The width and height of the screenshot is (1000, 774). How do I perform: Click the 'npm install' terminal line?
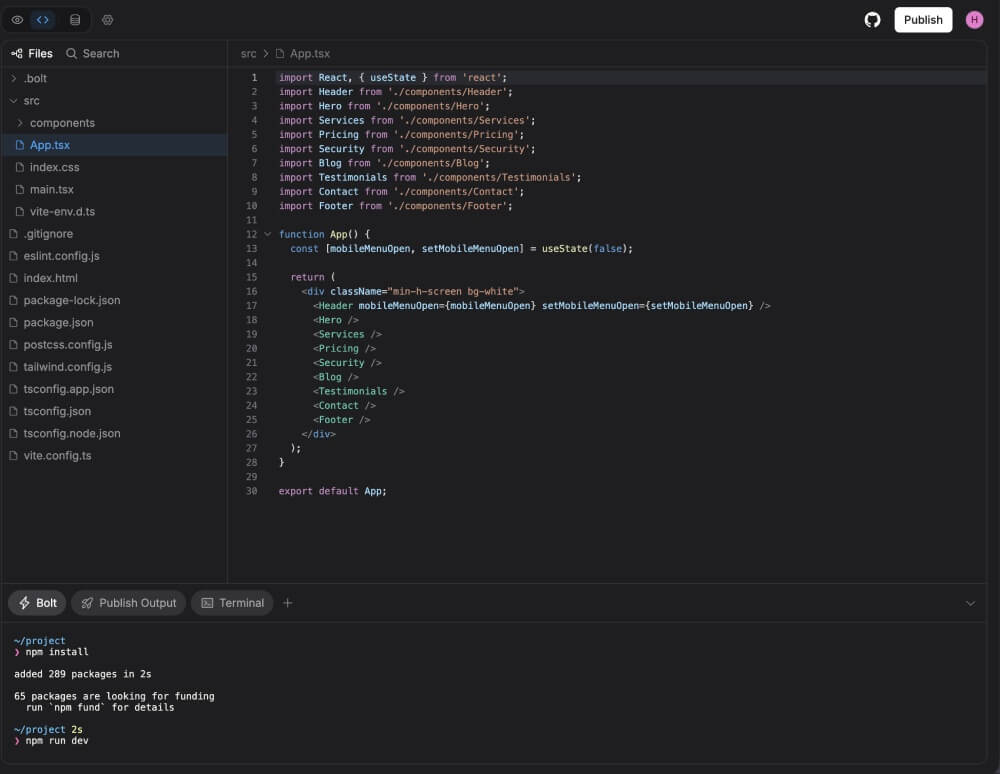(x=57, y=652)
